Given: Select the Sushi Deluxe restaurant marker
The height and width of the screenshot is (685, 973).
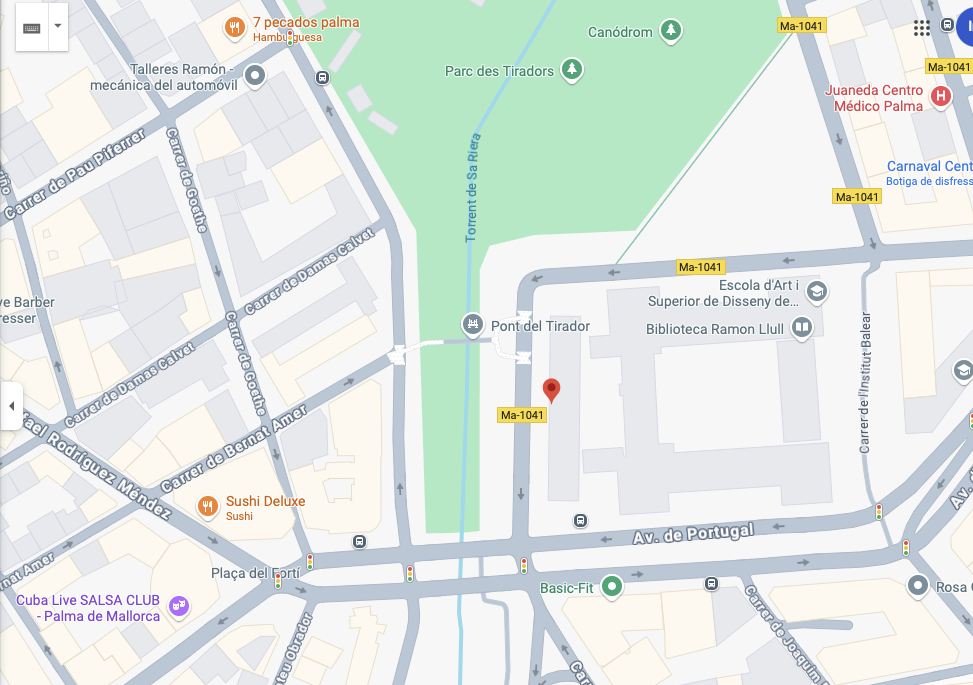Looking at the screenshot, I should click(208, 507).
